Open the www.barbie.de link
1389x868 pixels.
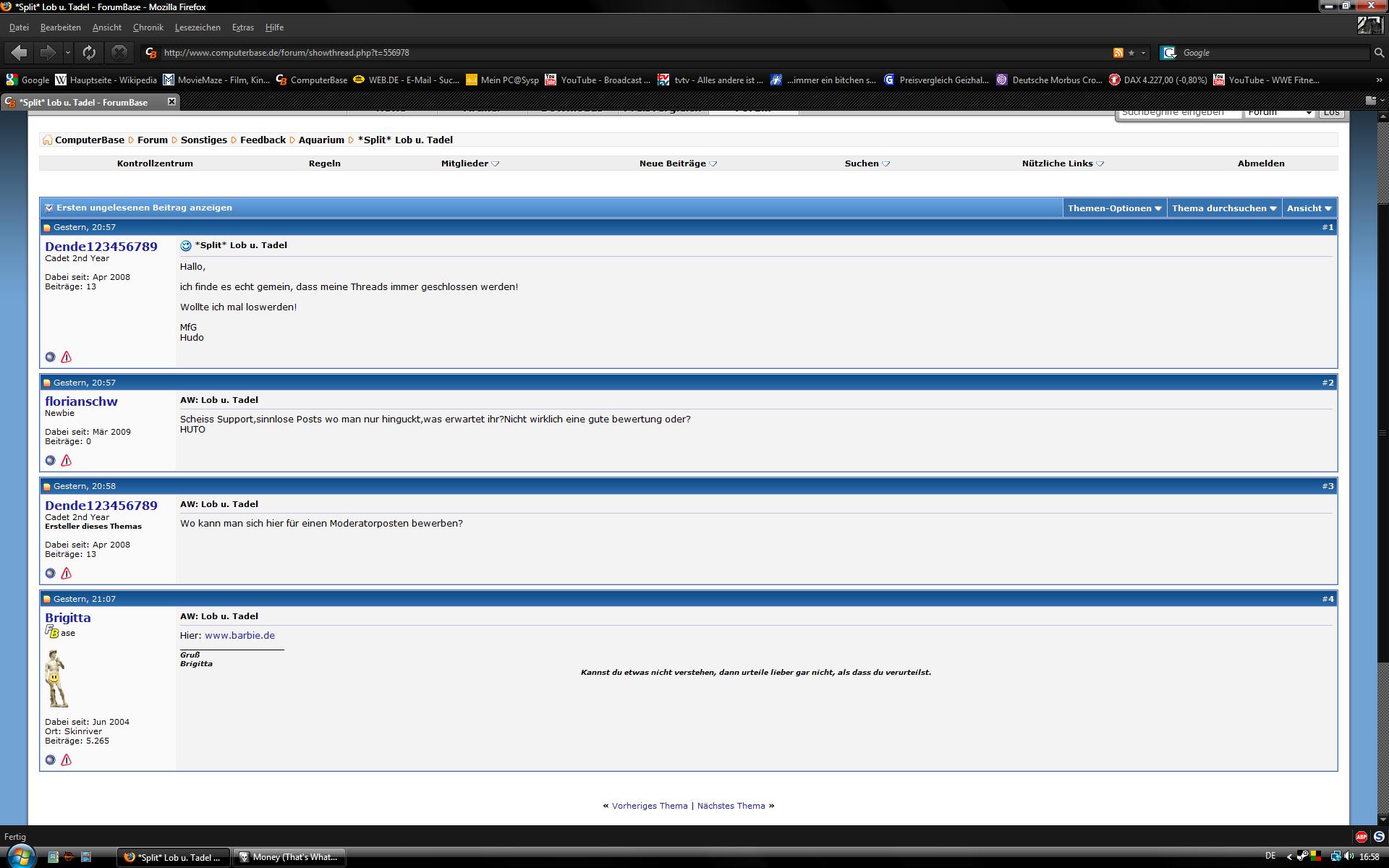click(239, 636)
